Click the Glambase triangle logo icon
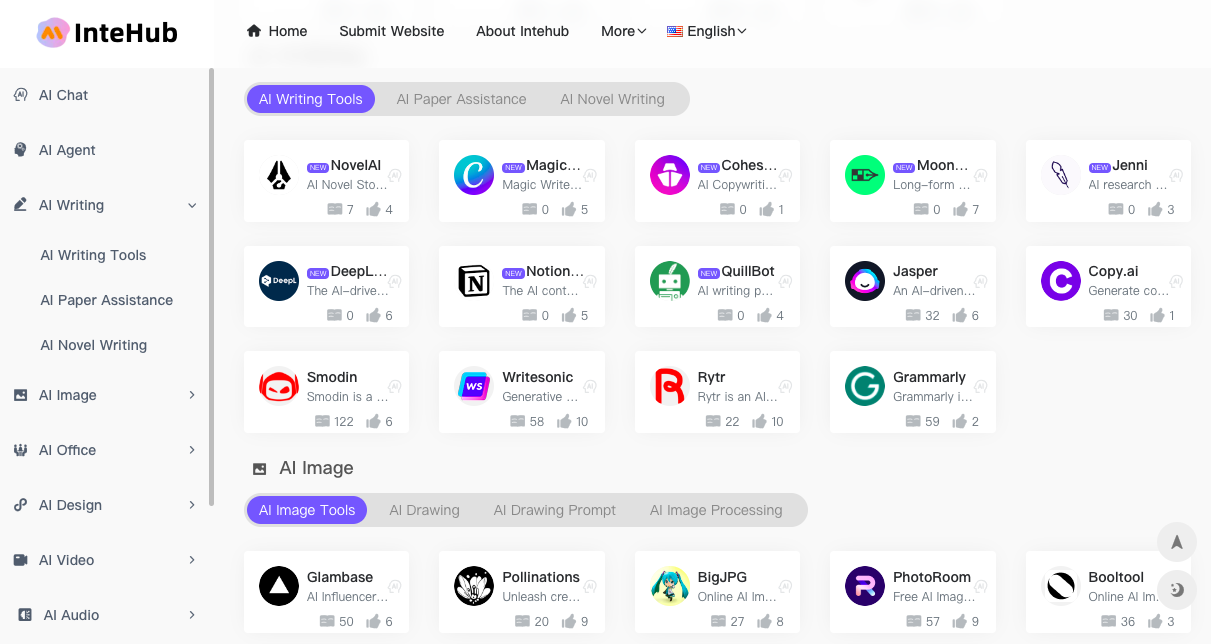 [x=279, y=587]
